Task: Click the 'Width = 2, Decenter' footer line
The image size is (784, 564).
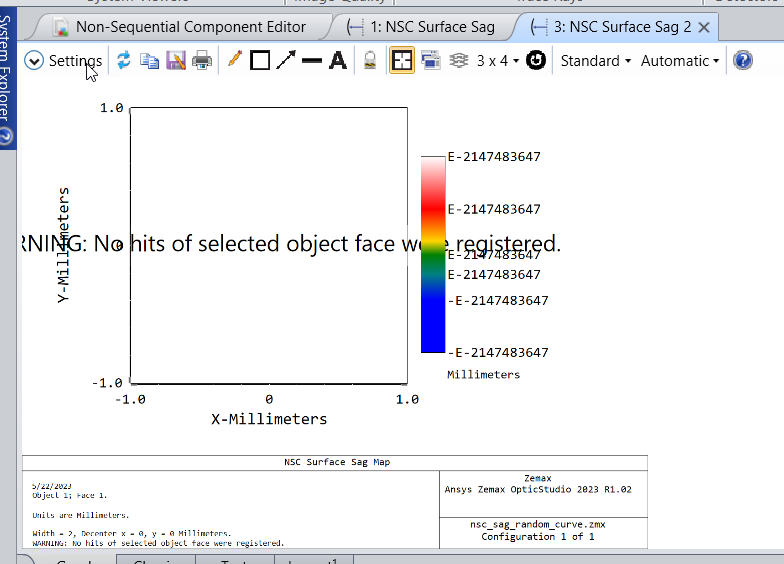Action: click(132, 534)
